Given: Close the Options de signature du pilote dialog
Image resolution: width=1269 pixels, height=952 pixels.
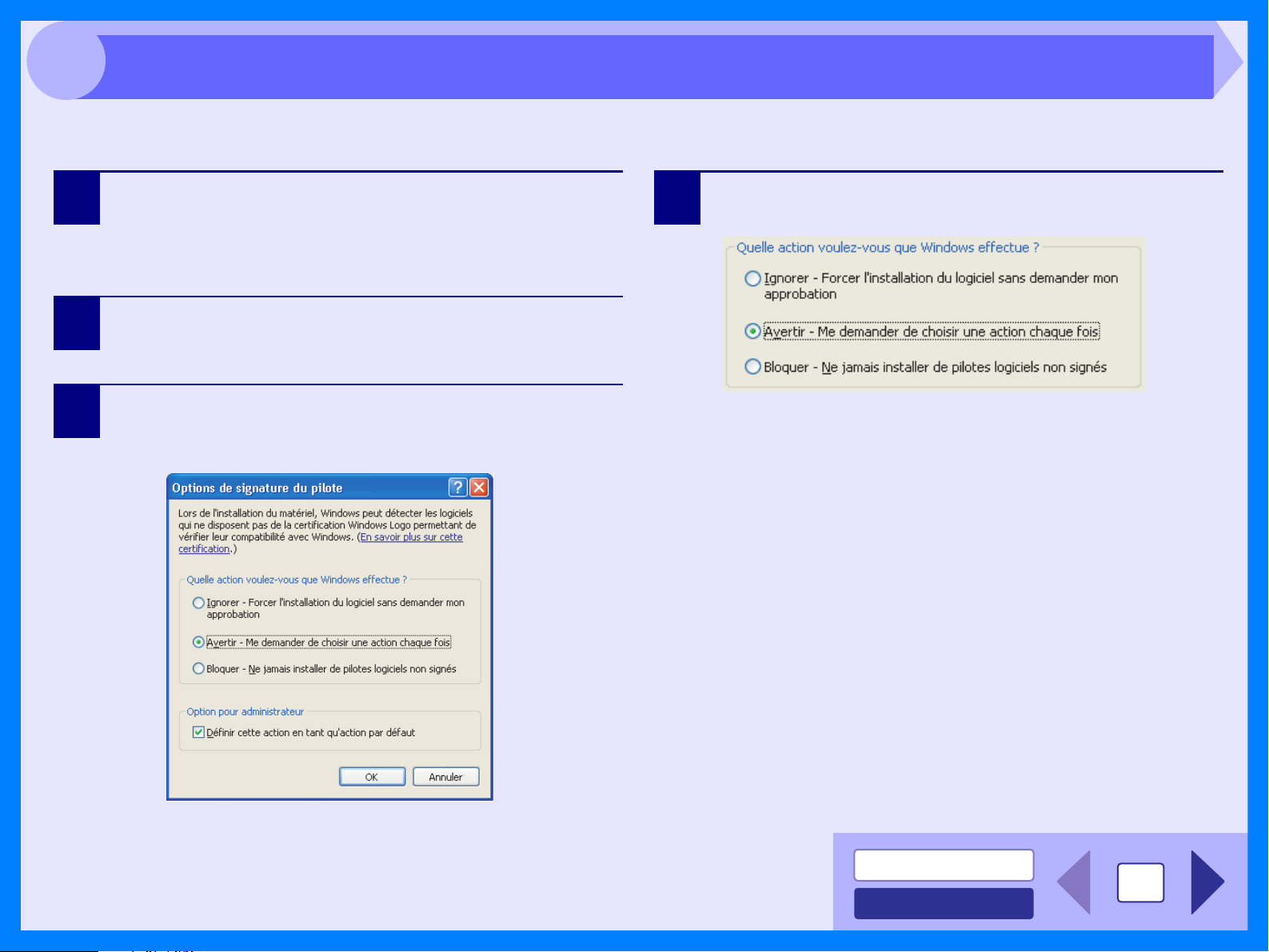Looking at the screenshot, I should tap(479, 488).
